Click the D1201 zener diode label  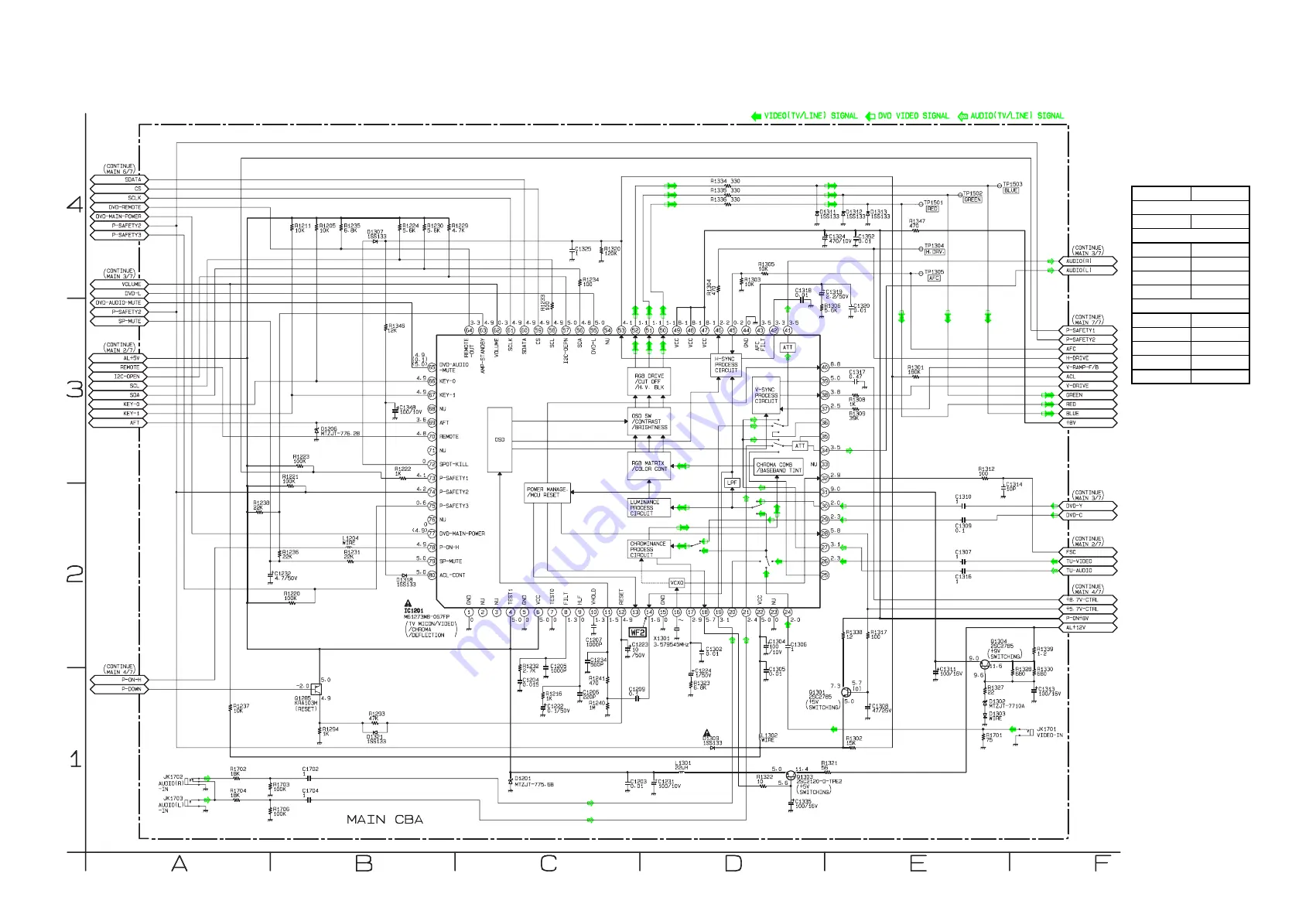(534, 781)
